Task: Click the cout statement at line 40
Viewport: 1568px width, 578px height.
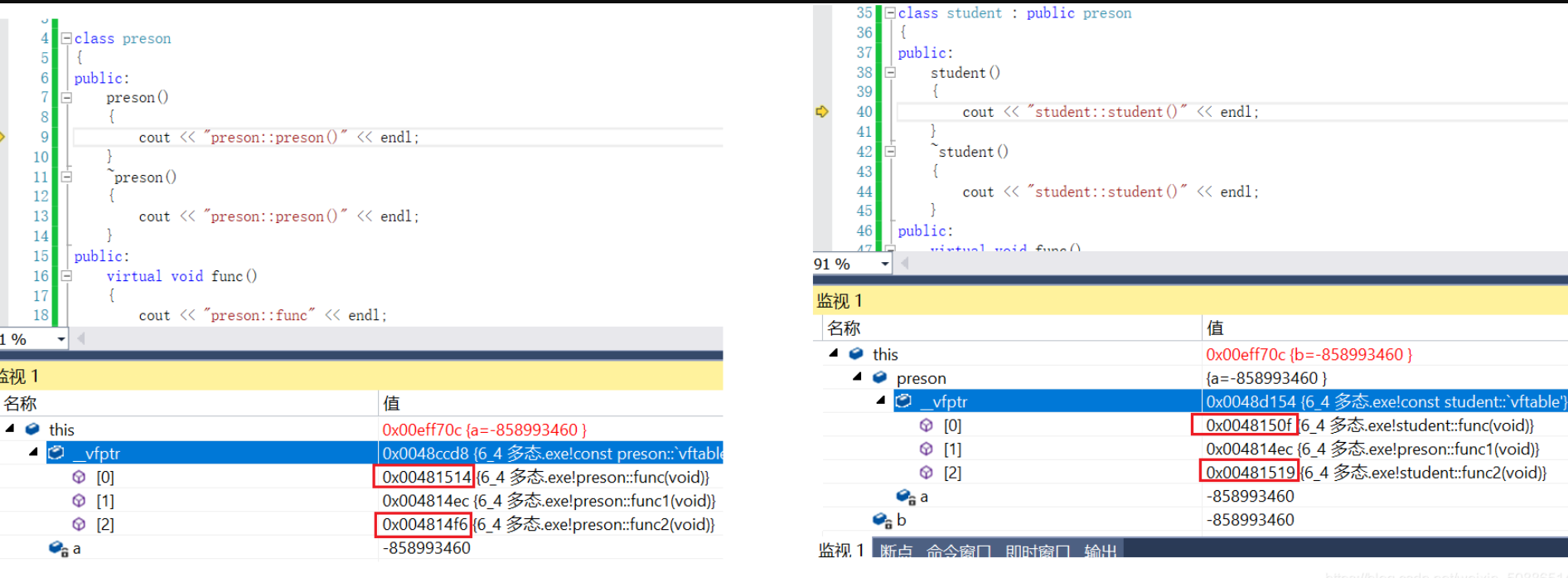Action: coord(1111,112)
